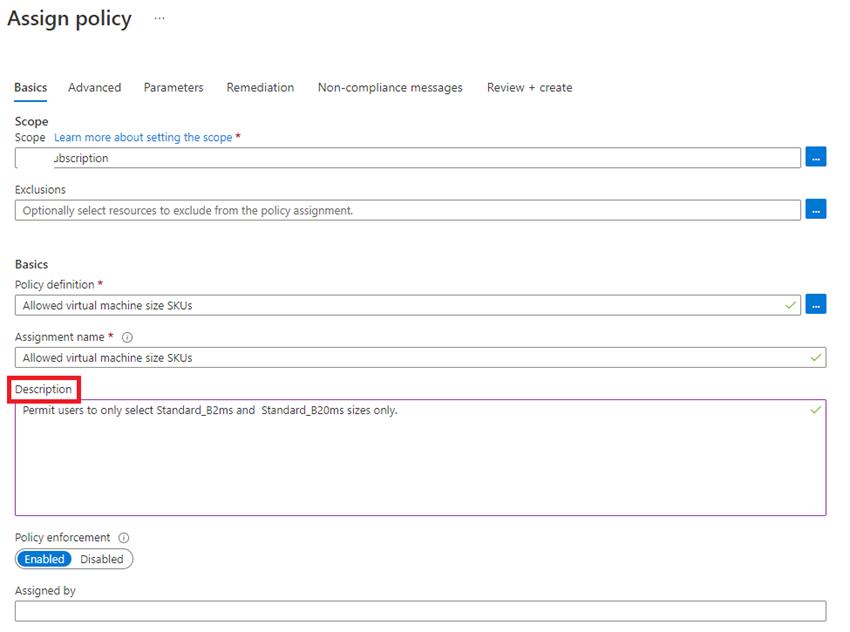Image resolution: width=850 pixels, height=632 pixels.
Task: Disable policy enforcement
Action: tap(104, 559)
